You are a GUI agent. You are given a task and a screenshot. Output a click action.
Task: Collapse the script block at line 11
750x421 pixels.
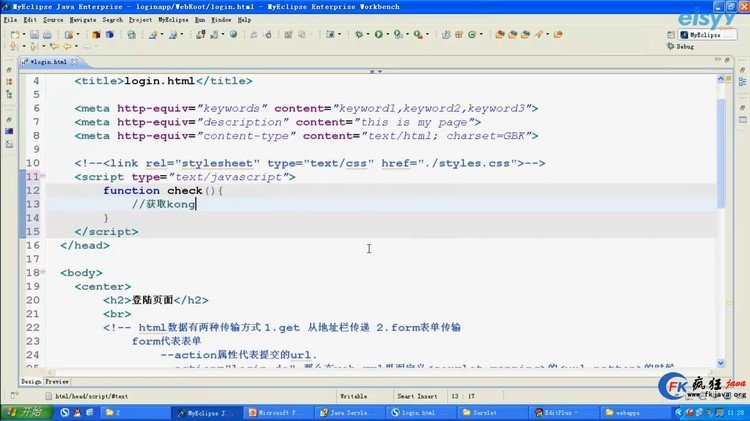coord(43,177)
